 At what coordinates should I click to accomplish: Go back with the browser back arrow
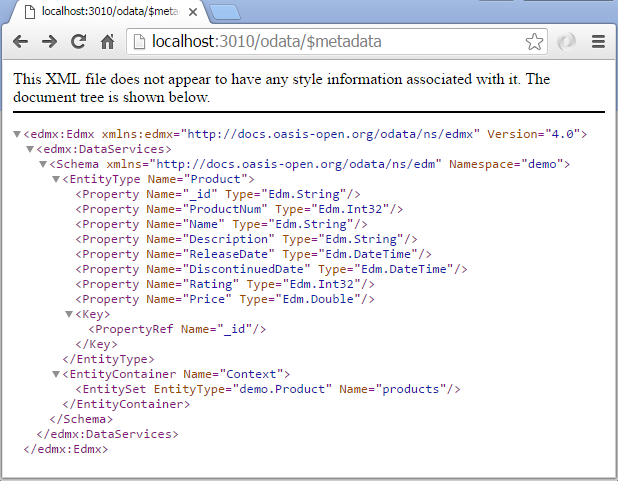coord(20,41)
